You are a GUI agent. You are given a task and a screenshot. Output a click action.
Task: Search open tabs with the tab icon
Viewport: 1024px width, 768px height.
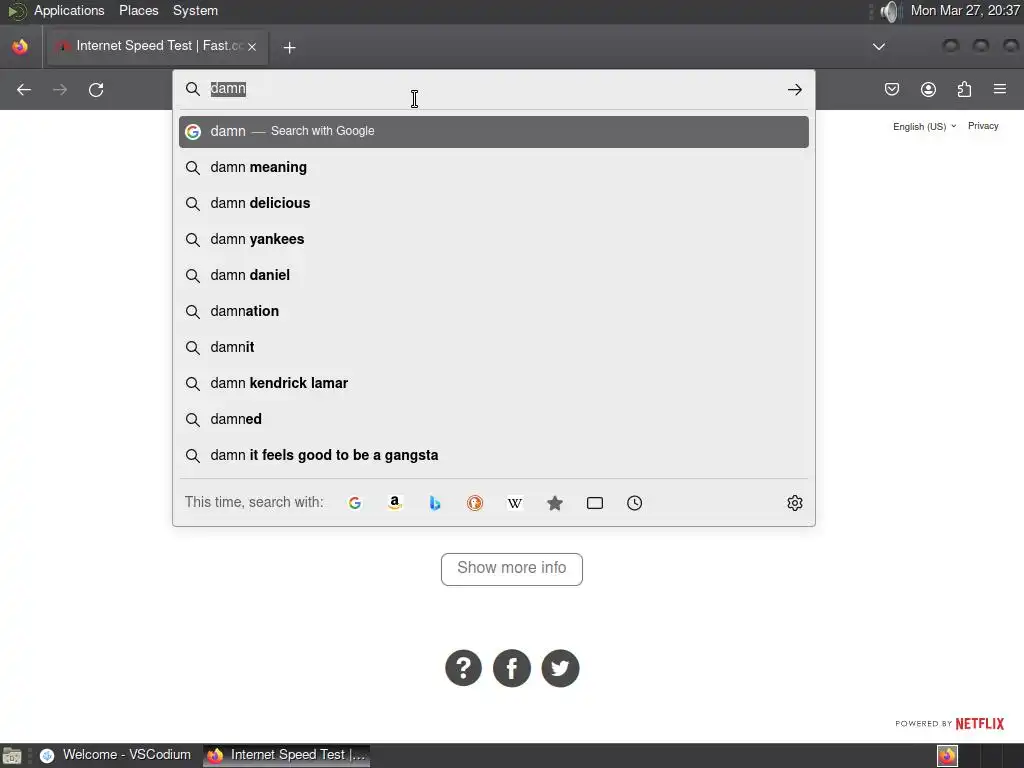pos(594,503)
